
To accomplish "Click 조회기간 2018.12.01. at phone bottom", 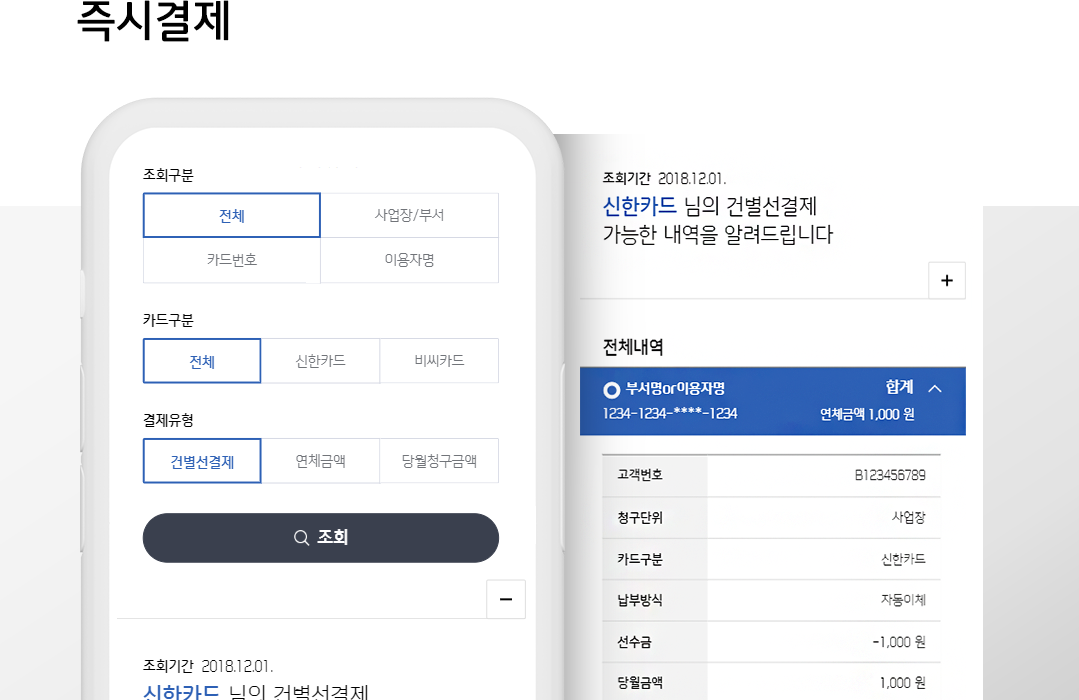I will click(x=208, y=666).
